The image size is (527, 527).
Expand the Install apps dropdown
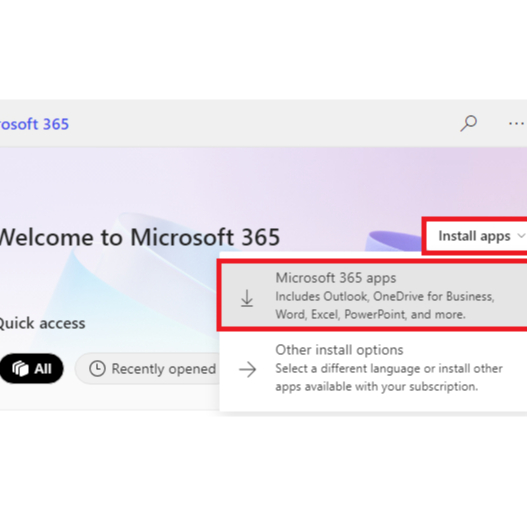point(476,236)
